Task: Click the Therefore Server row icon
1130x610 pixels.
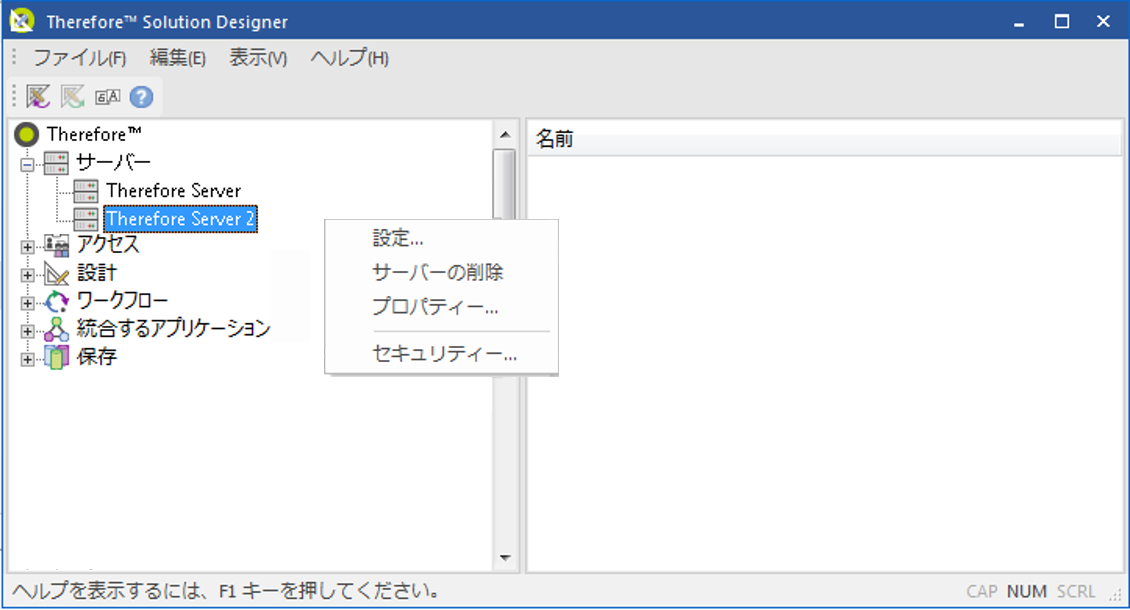Action: [x=86, y=191]
